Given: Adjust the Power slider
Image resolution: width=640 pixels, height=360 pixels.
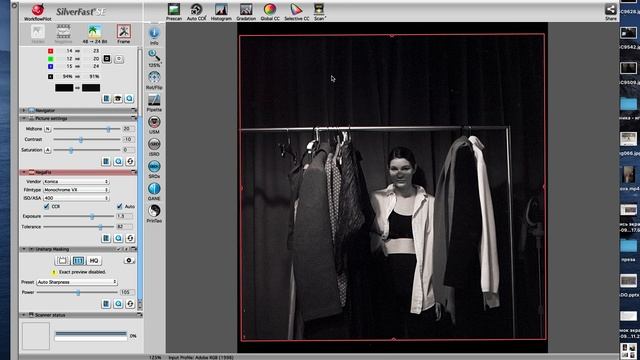Looking at the screenshot, I should [x=77, y=293].
